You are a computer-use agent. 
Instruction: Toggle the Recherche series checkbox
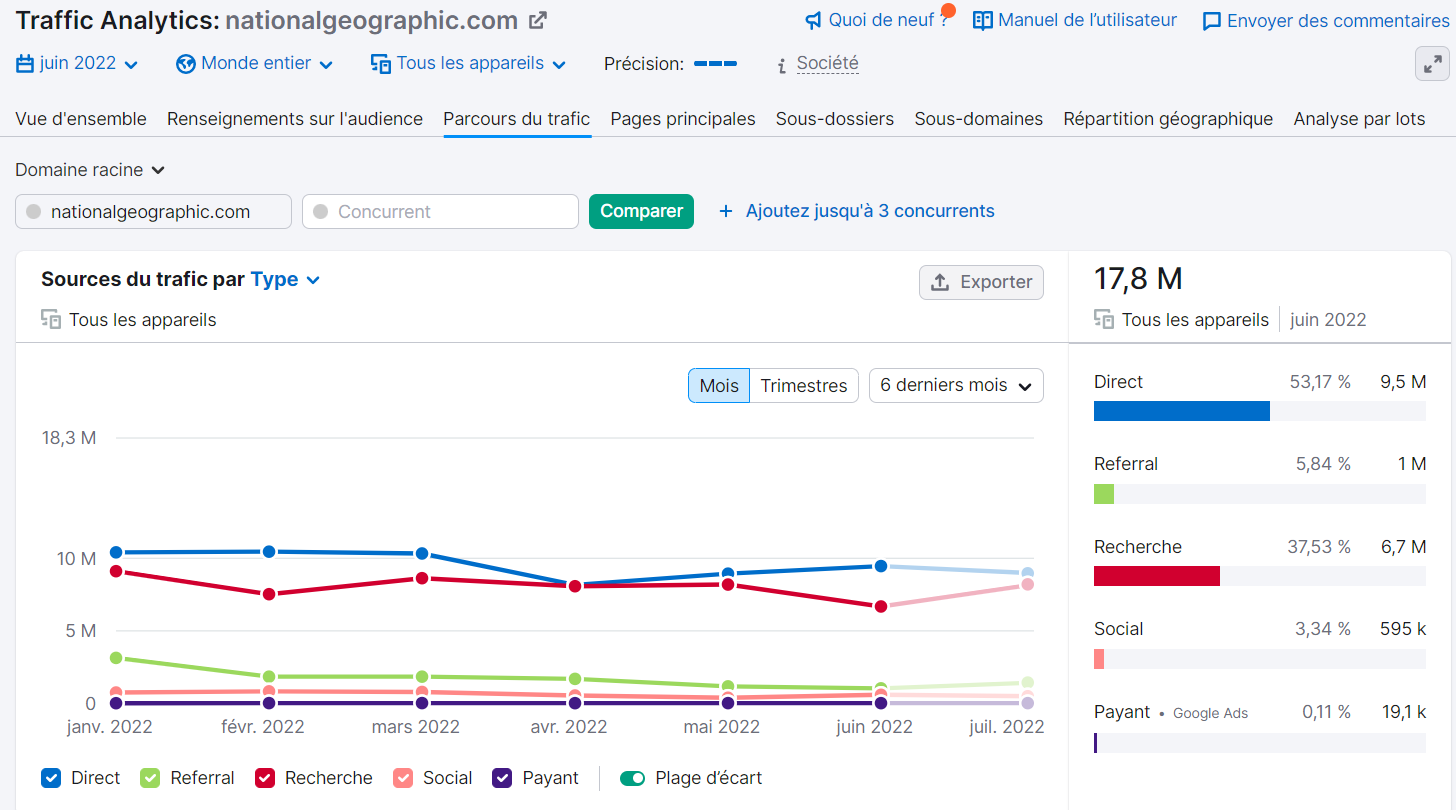coord(265,778)
